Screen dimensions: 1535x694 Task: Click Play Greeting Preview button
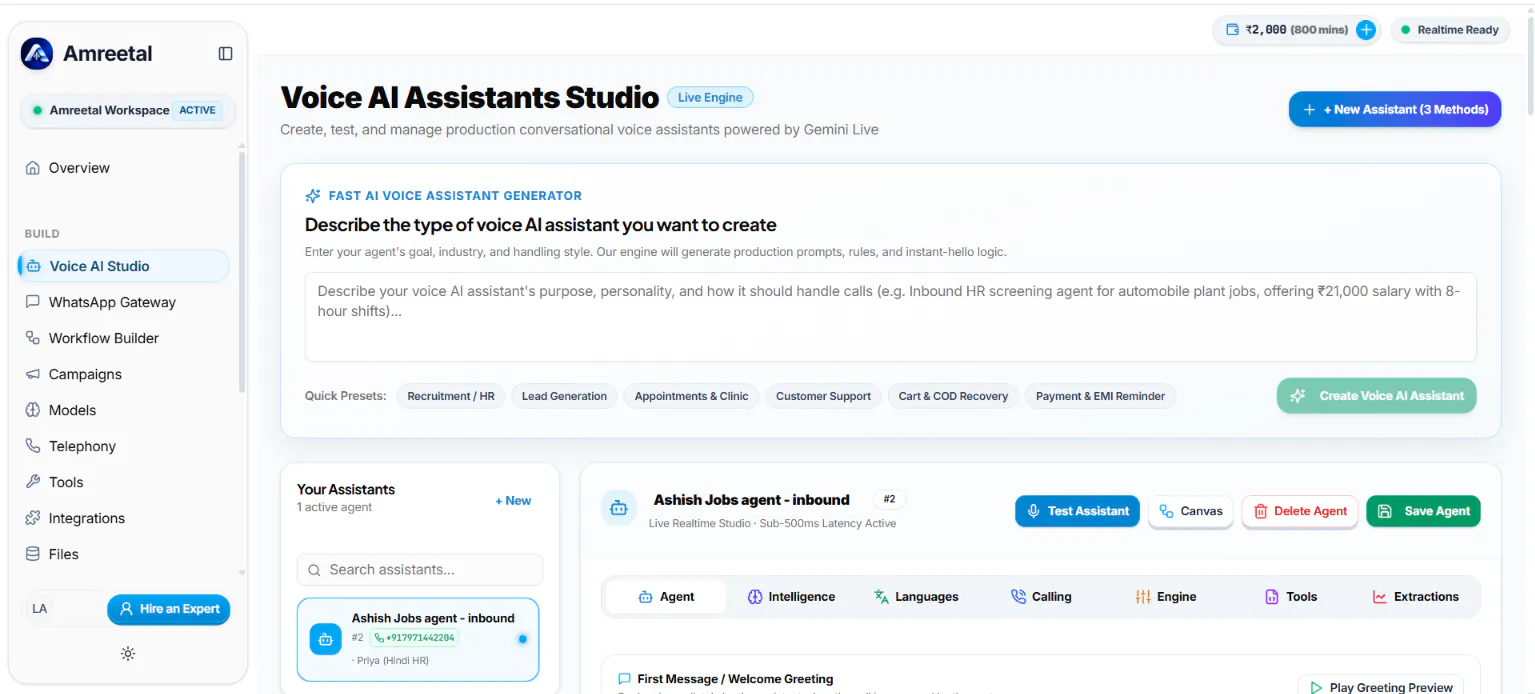pyautogui.click(x=1380, y=687)
